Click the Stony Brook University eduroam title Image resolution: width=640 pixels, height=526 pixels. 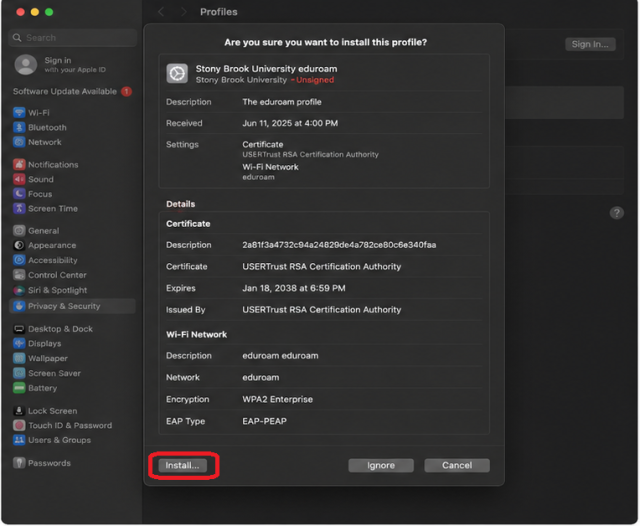[266, 69]
